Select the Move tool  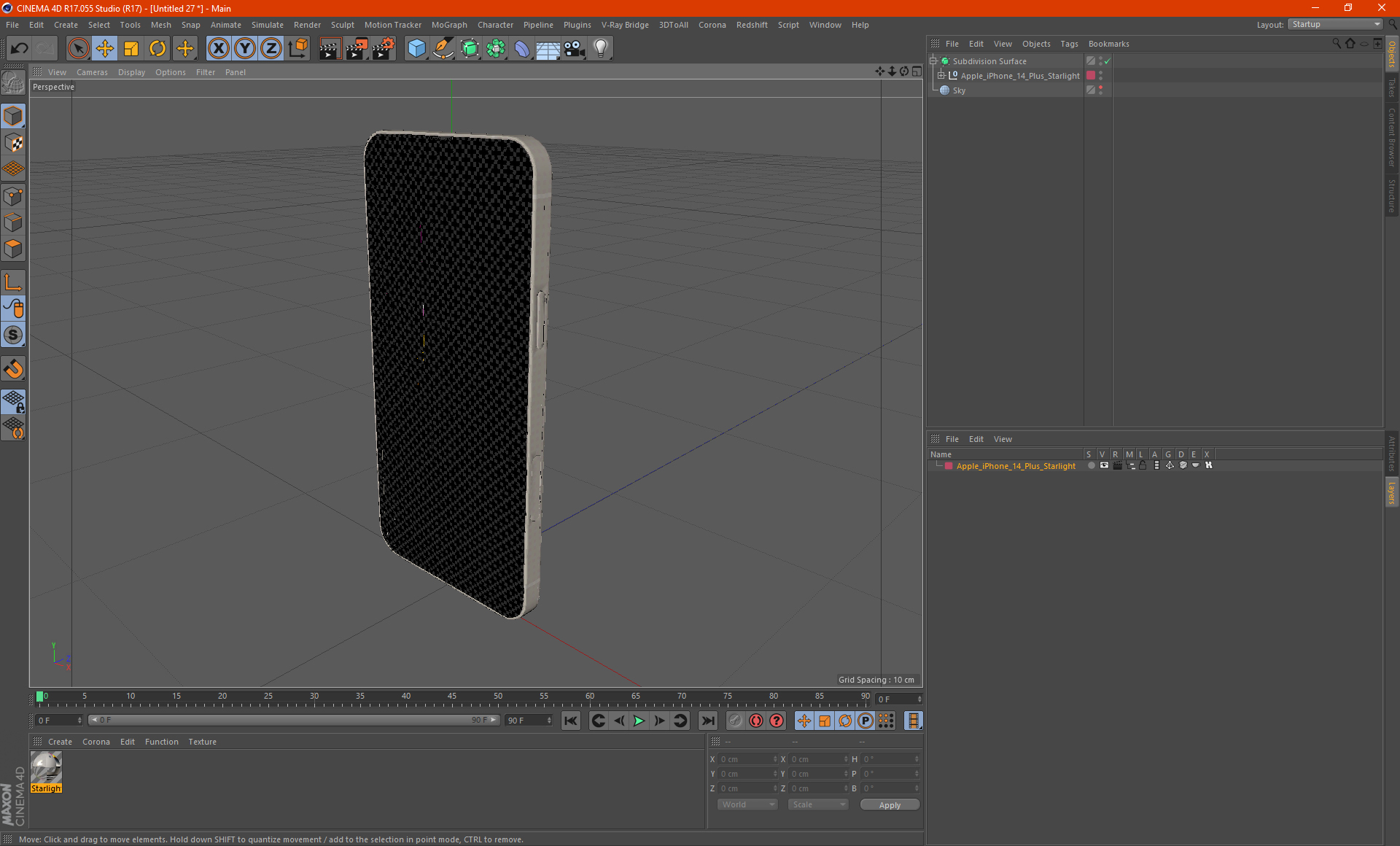[104, 49]
